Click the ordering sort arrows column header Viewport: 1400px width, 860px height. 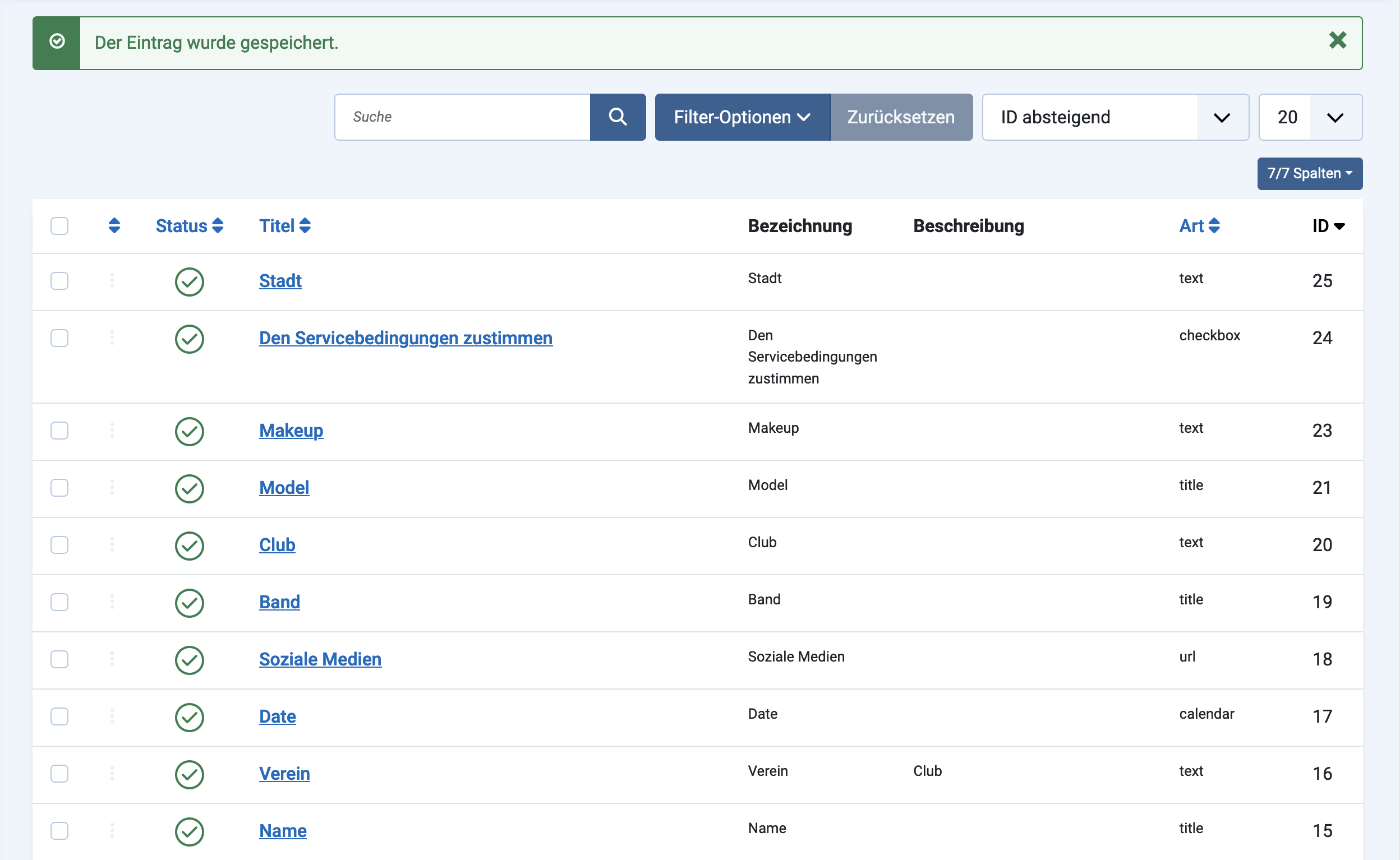(114, 226)
